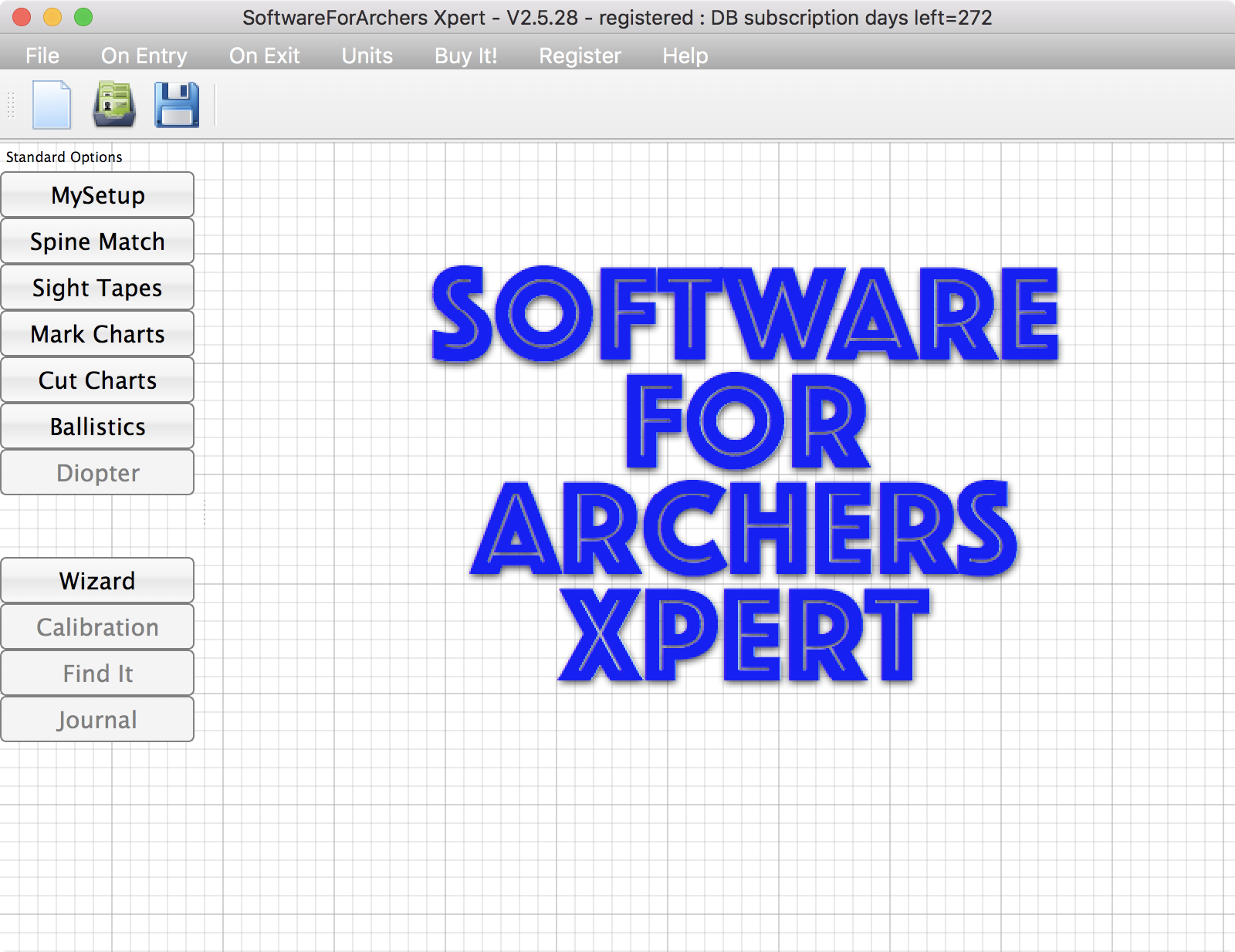This screenshot has width=1235, height=952.
Task: Open the Units menu
Action: point(367,56)
